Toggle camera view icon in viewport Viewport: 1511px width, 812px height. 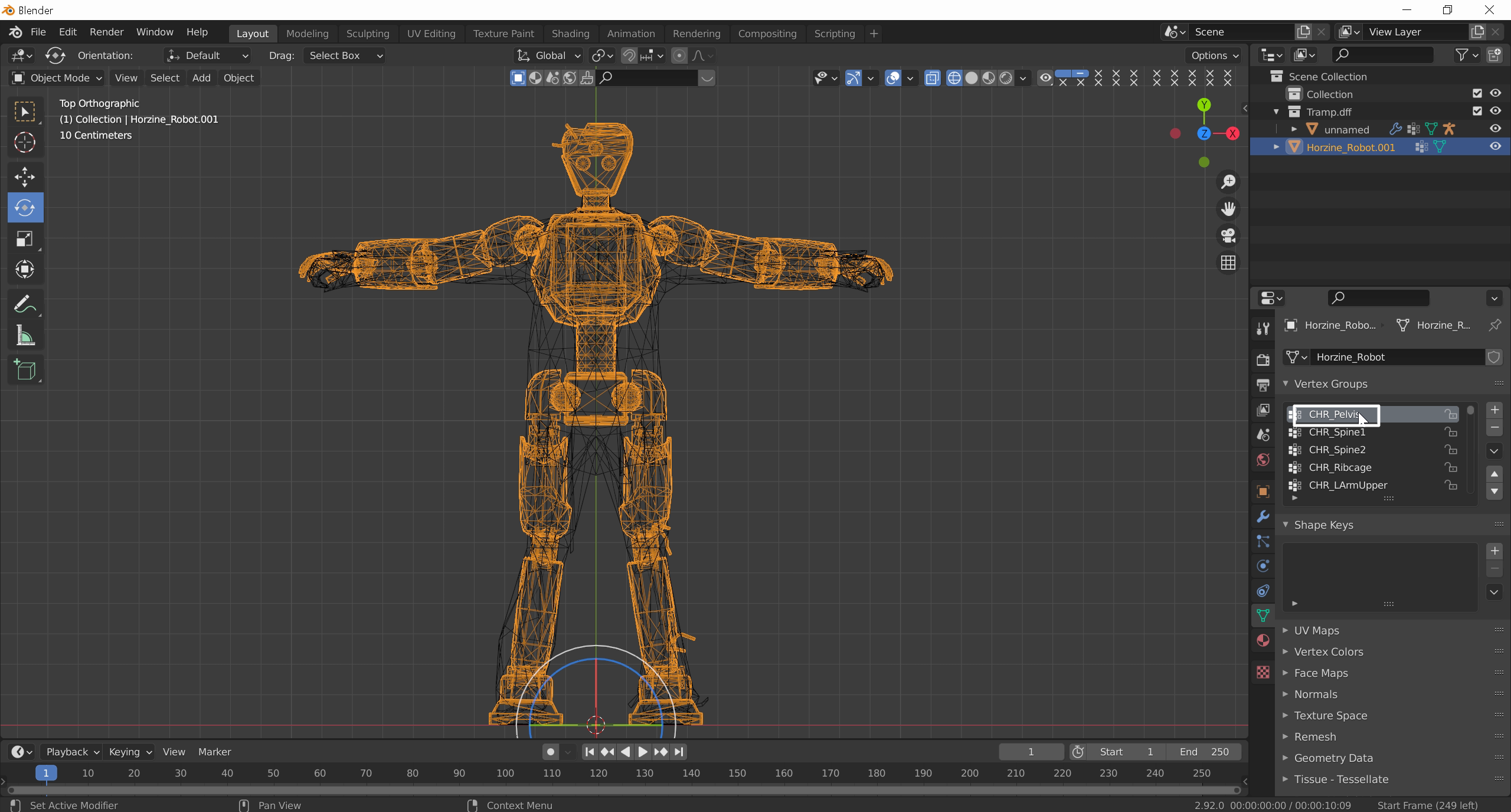click(x=1228, y=235)
